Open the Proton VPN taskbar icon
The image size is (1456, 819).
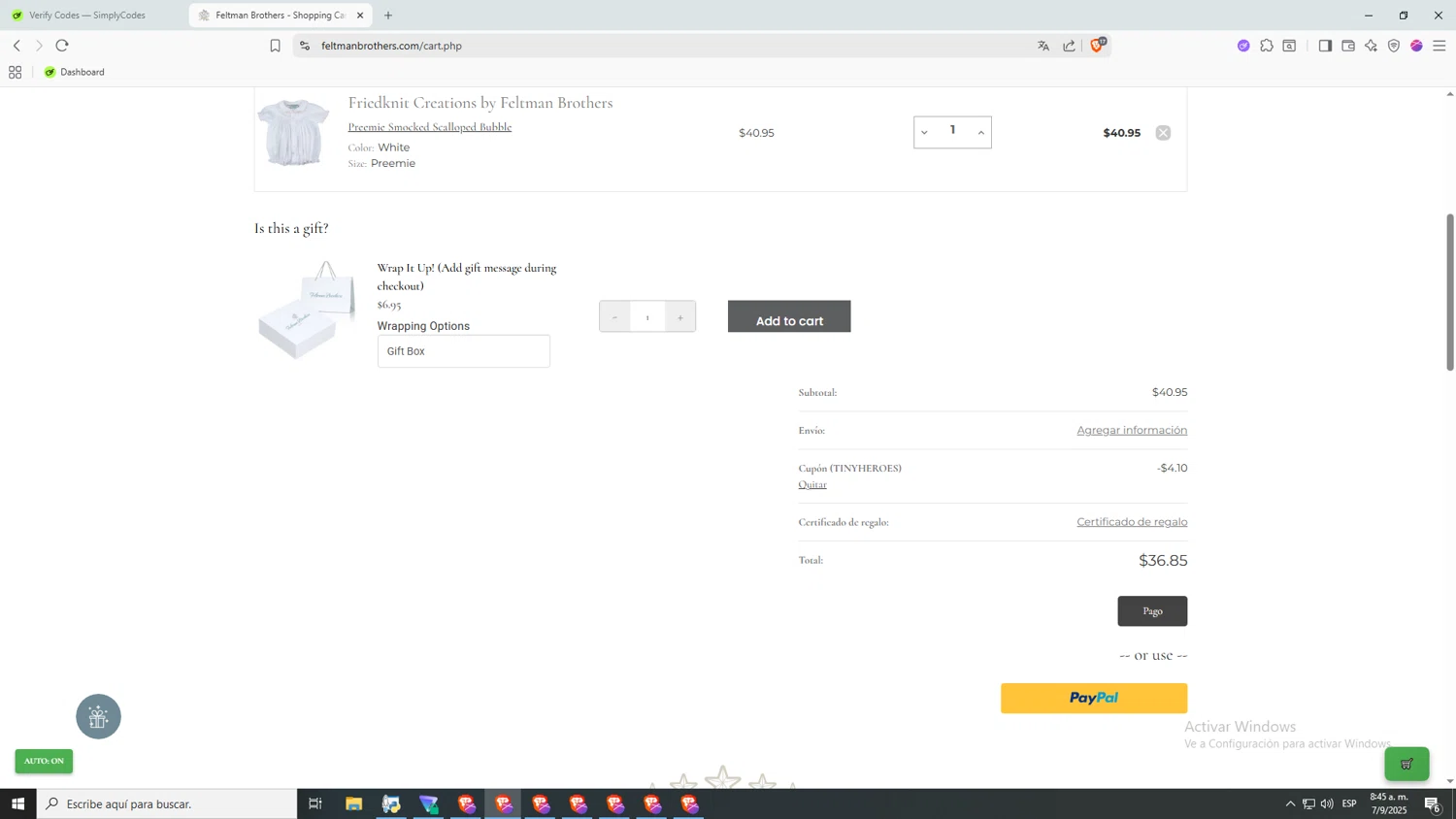pyautogui.click(x=428, y=803)
